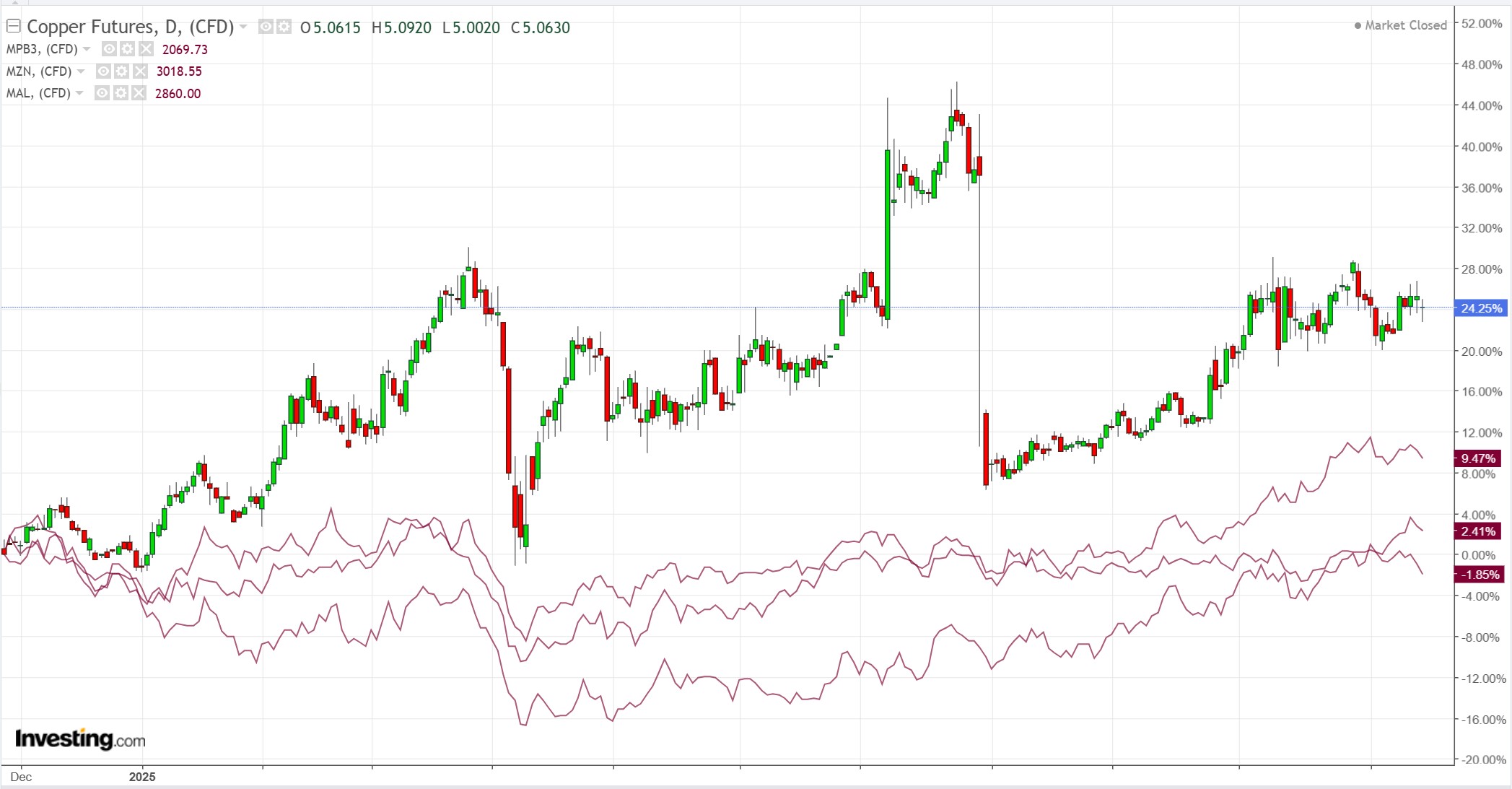This screenshot has height=789, width=1512.
Task: Click the Investing.com logo link
Action: [x=80, y=739]
